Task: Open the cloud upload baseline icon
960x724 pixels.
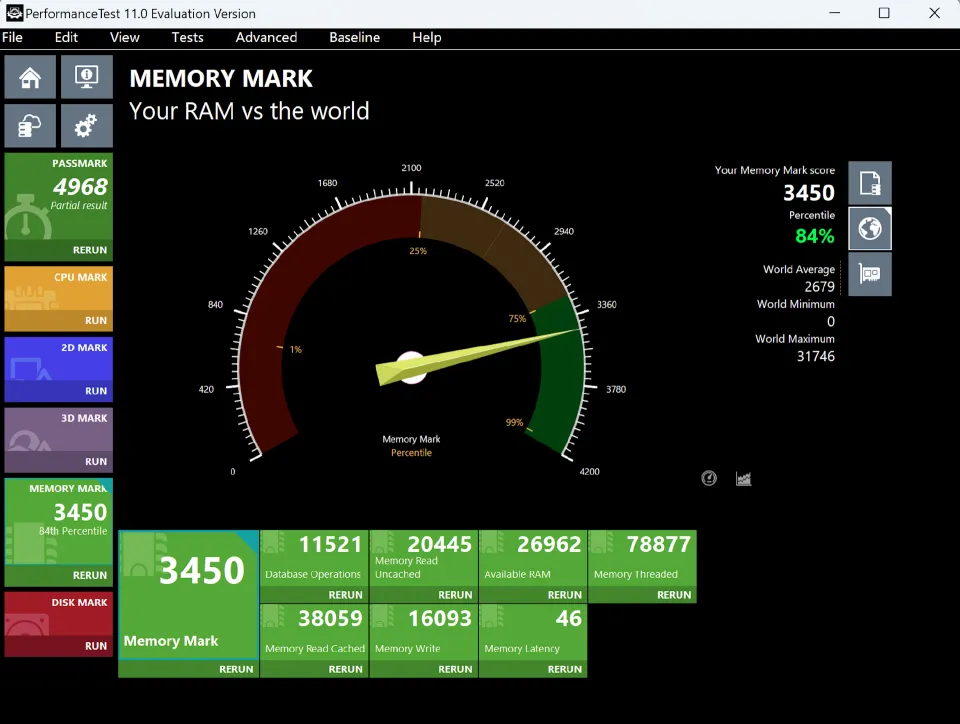Action: pyautogui.click(x=30, y=126)
